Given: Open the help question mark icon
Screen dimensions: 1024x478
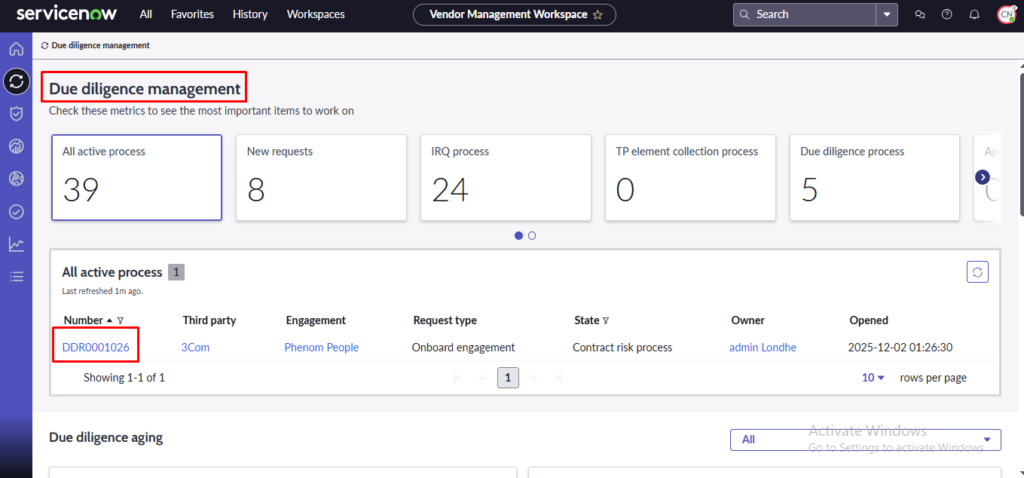Looking at the screenshot, I should (947, 15).
